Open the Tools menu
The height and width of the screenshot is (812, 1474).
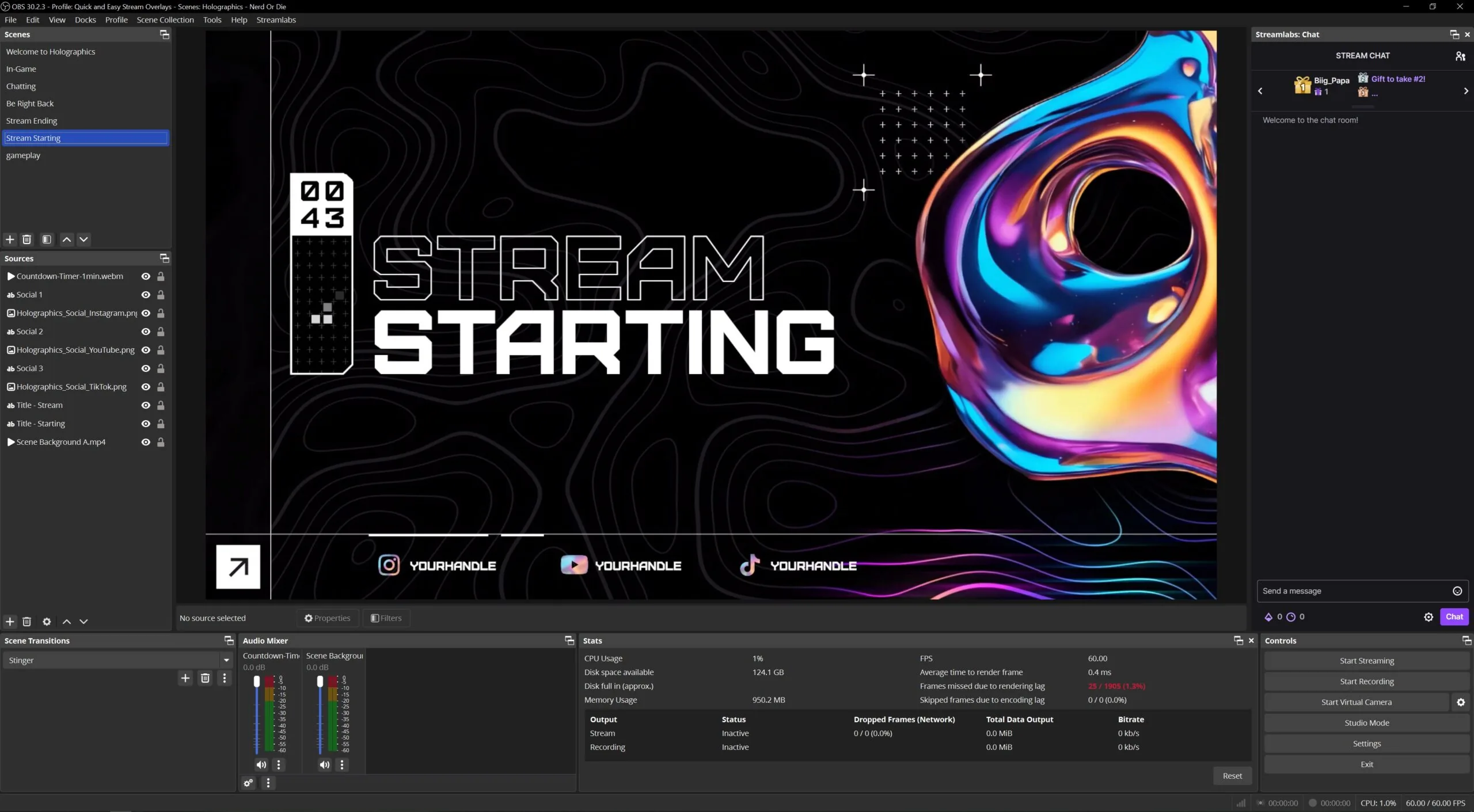[212, 20]
